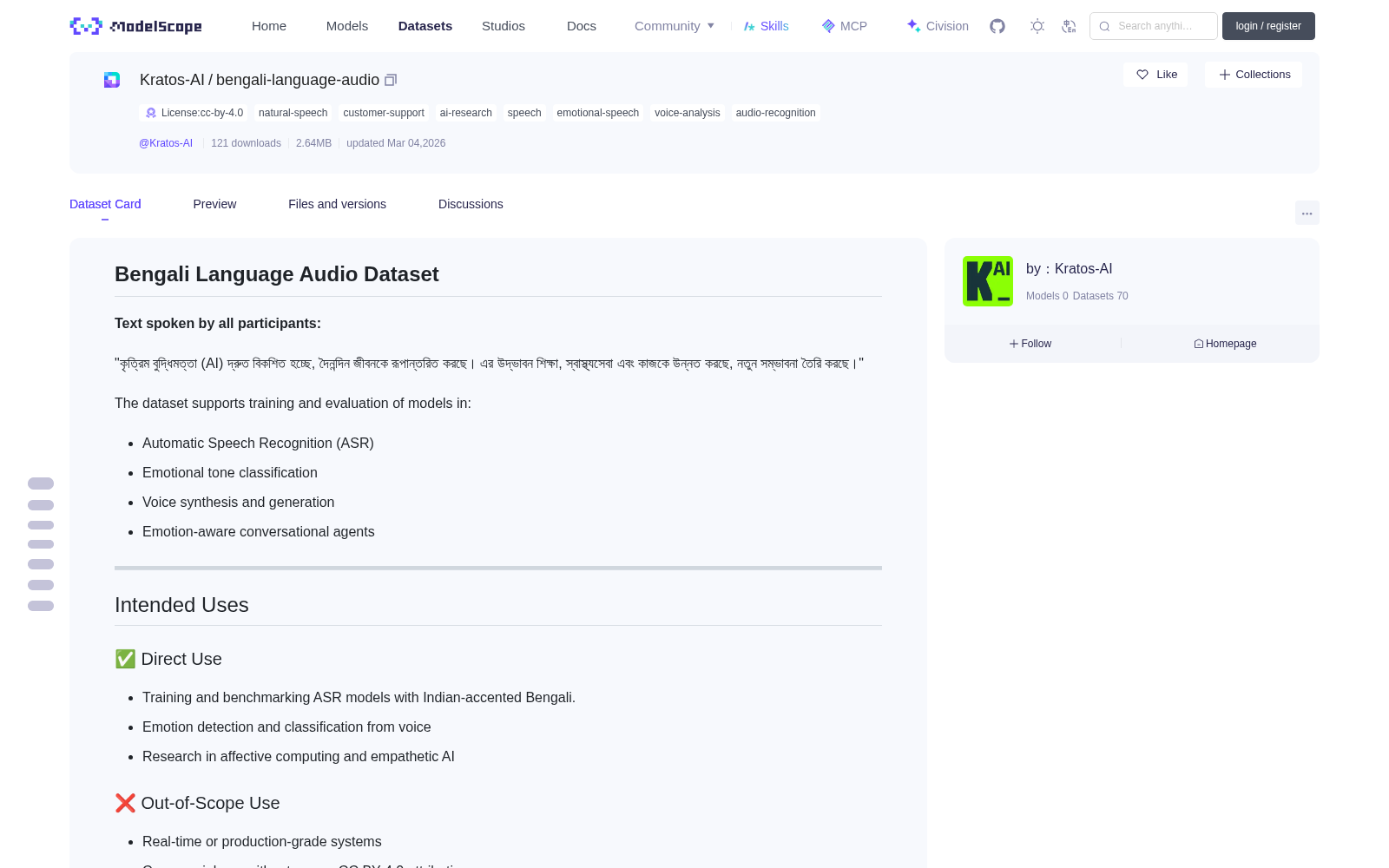
Task: Switch language with the translate icon
Action: click(1070, 26)
